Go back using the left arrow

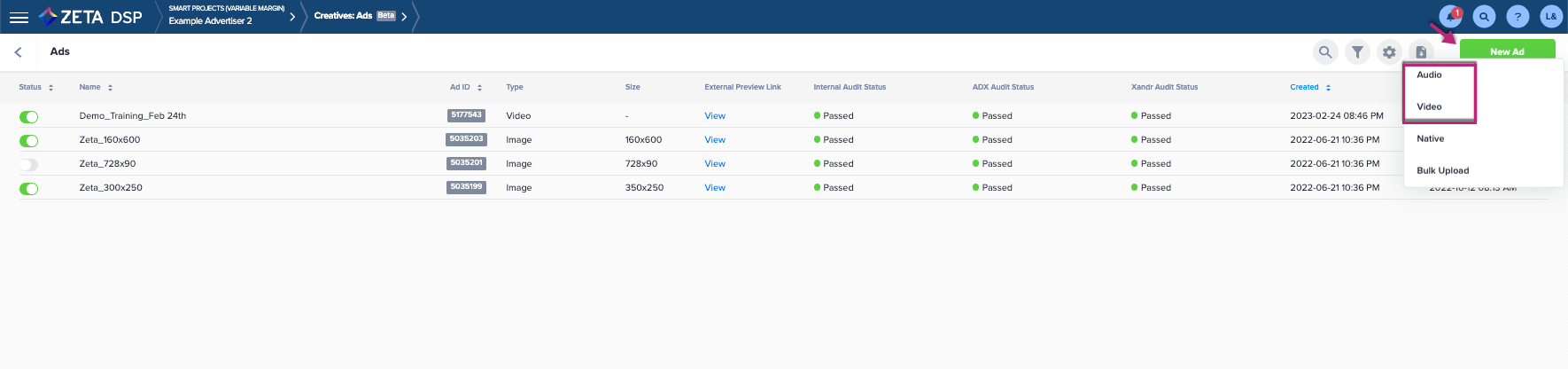pyautogui.click(x=19, y=52)
